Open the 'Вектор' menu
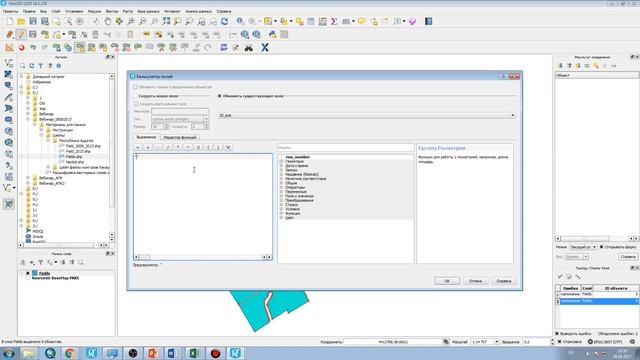This screenshot has height=360, width=640. 112,11
